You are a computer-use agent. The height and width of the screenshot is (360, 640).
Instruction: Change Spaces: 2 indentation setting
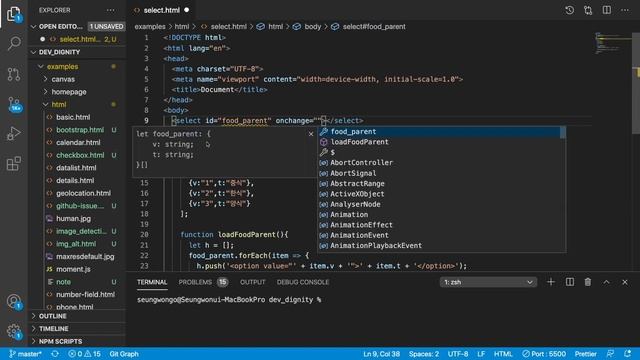click(424, 354)
